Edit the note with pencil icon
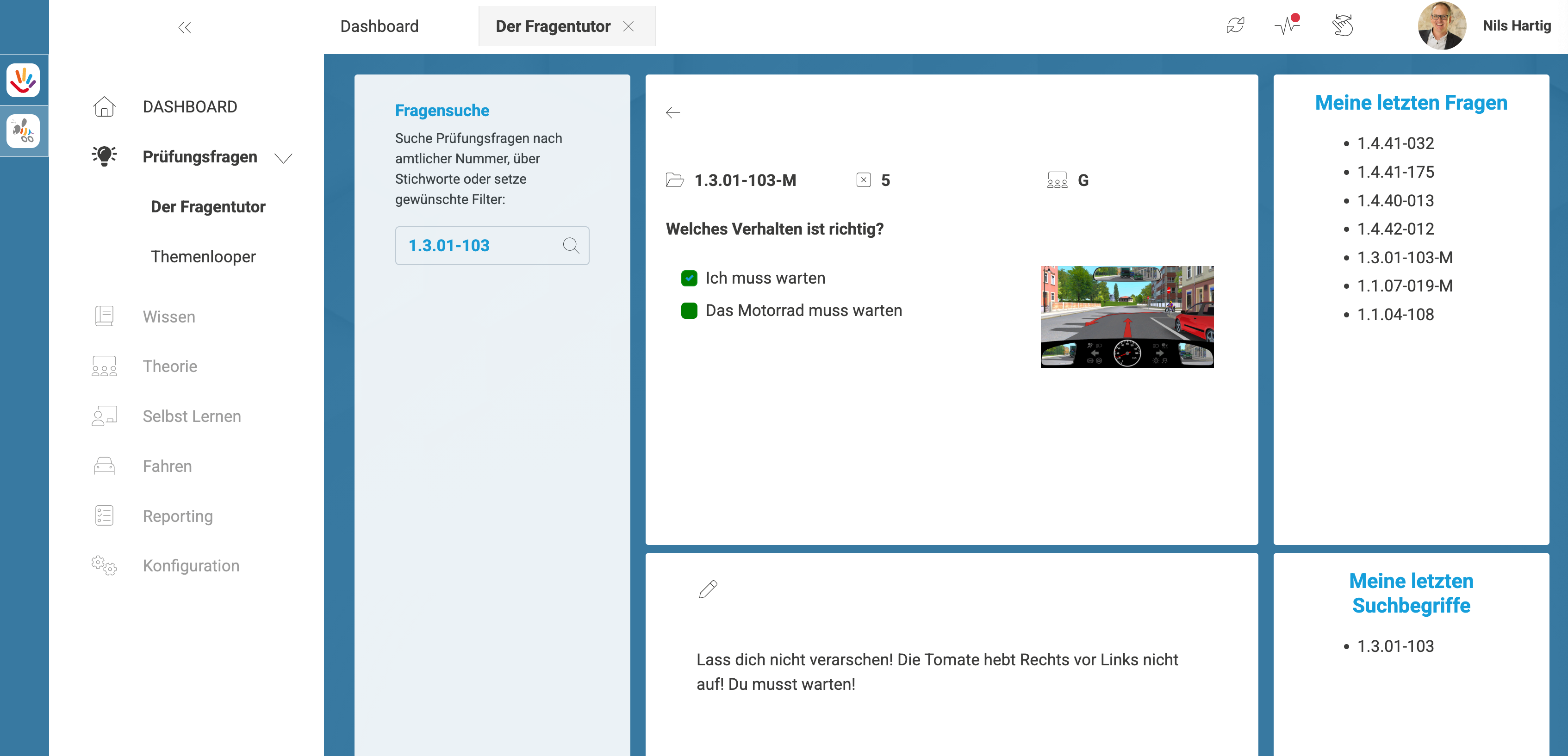 tap(708, 589)
